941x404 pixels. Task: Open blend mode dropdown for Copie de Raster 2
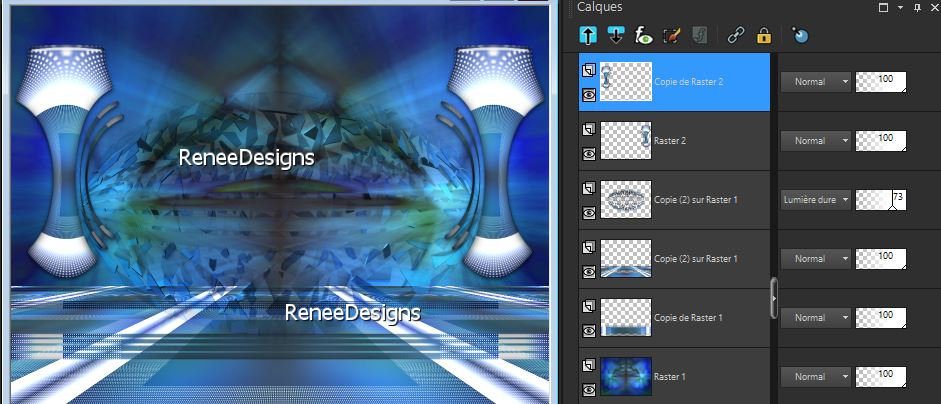(x=816, y=82)
